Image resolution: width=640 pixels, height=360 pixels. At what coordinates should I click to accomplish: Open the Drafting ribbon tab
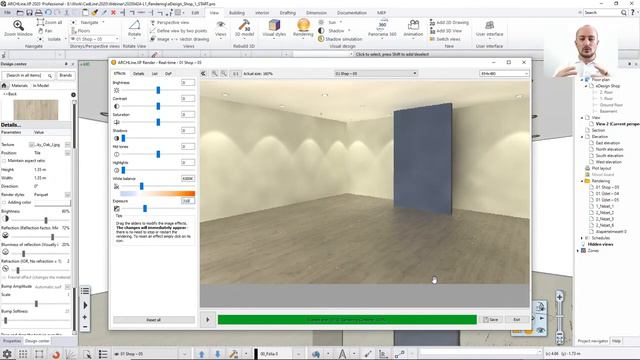[288, 13]
